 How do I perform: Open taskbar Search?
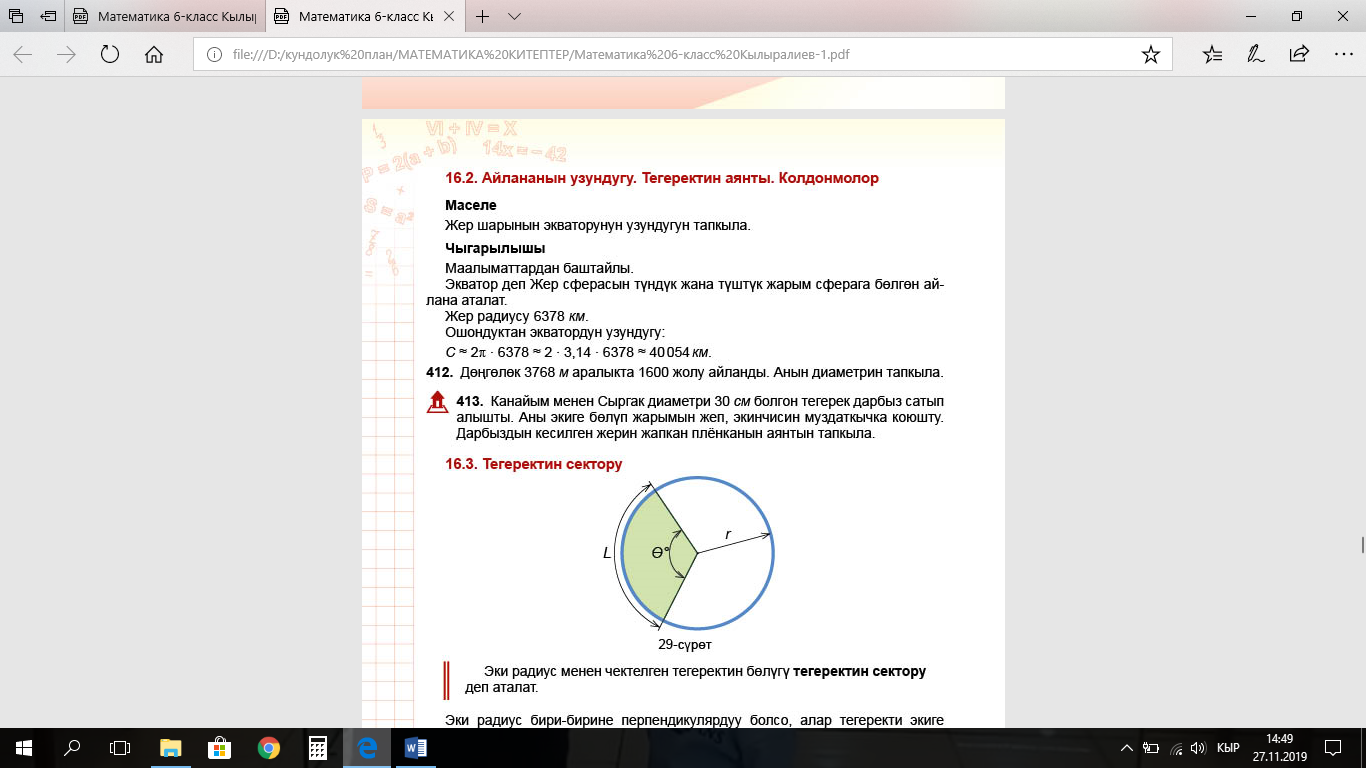pyautogui.click(x=72, y=747)
